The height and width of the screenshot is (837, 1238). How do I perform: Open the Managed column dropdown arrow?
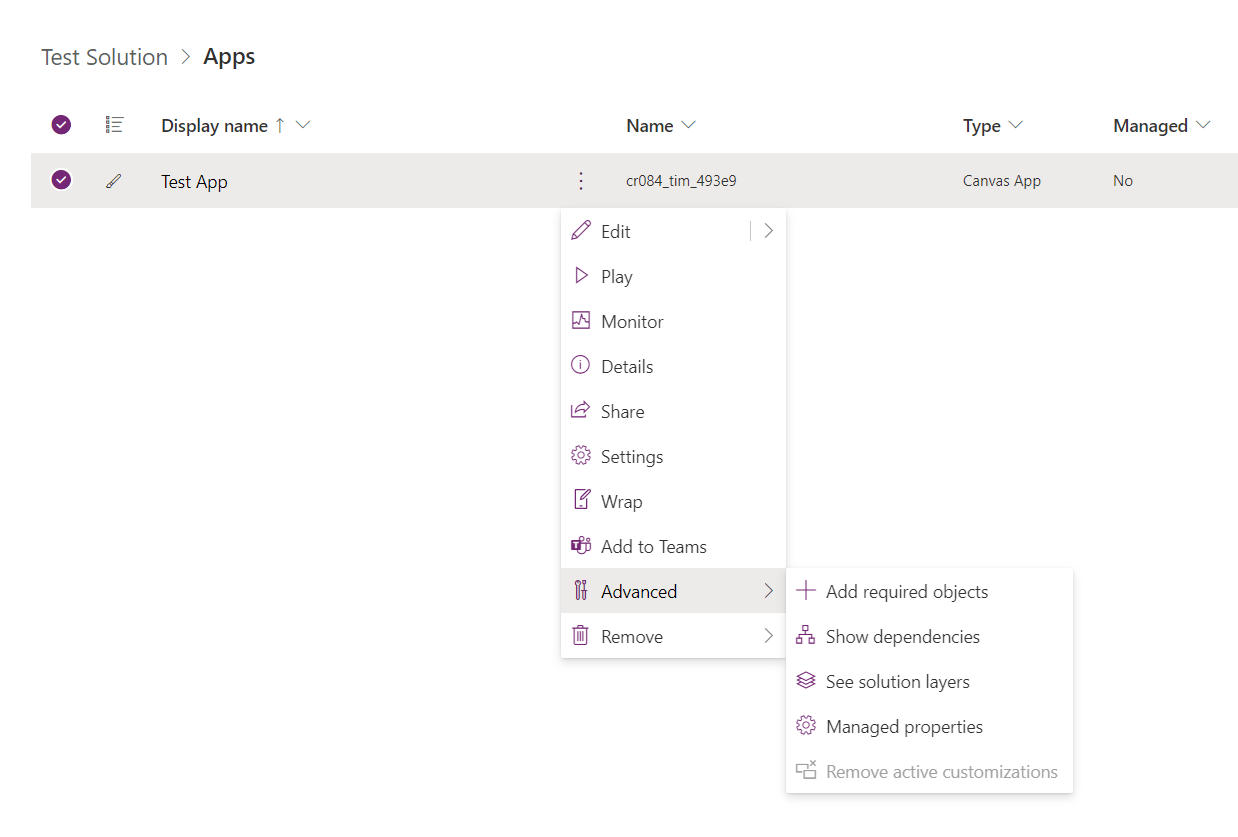pos(1203,125)
